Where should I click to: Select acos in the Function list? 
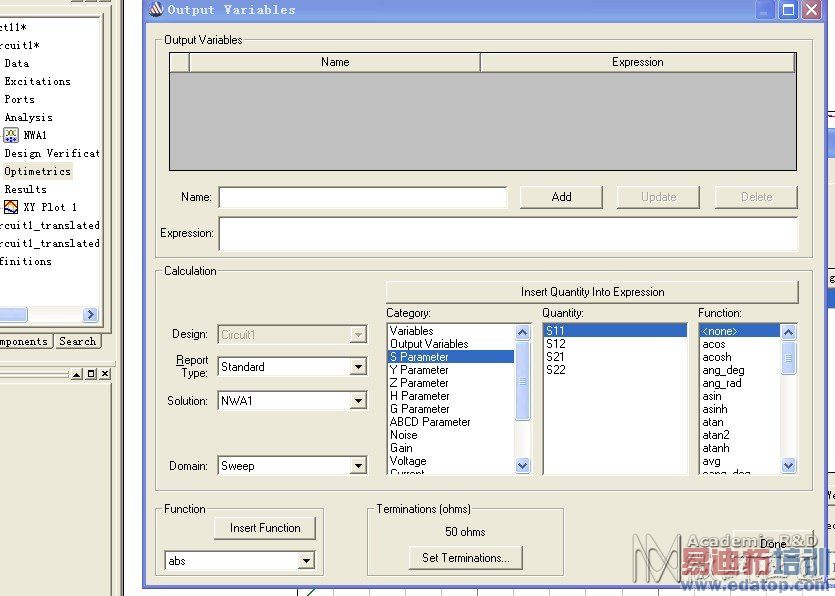click(x=739, y=344)
